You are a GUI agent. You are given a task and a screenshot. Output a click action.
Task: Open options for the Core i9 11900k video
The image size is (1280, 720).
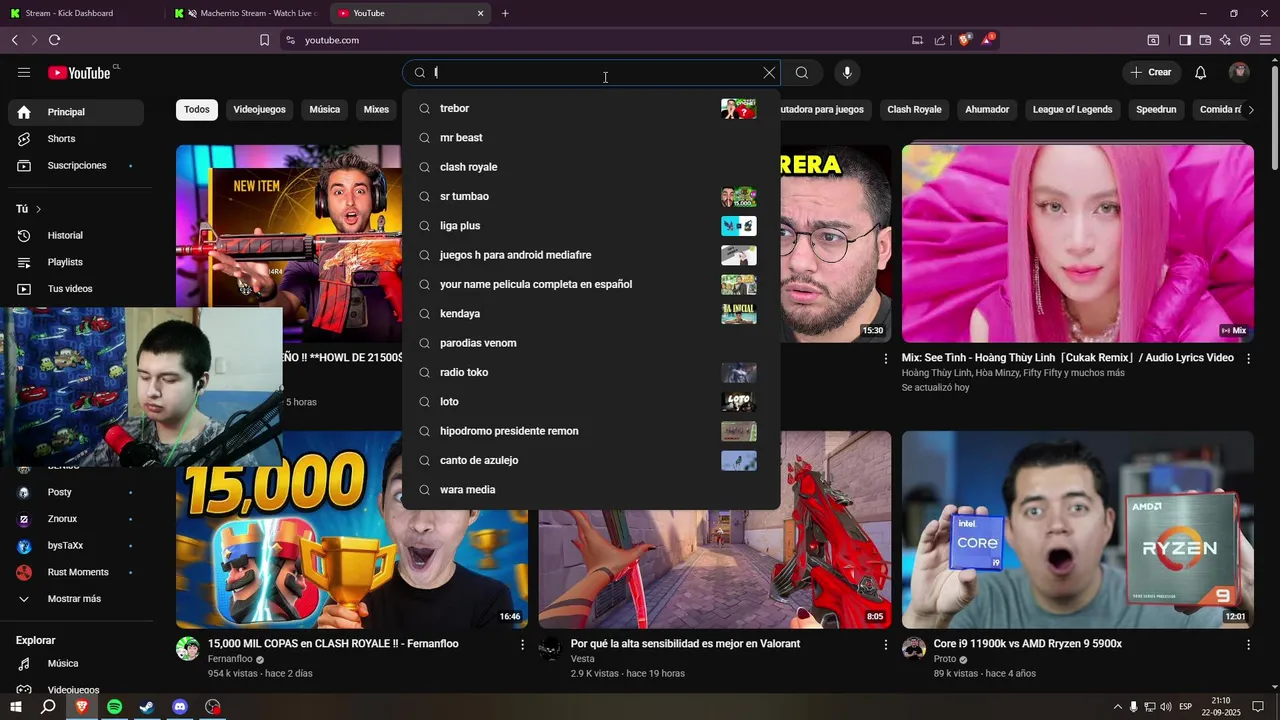tap(1248, 645)
